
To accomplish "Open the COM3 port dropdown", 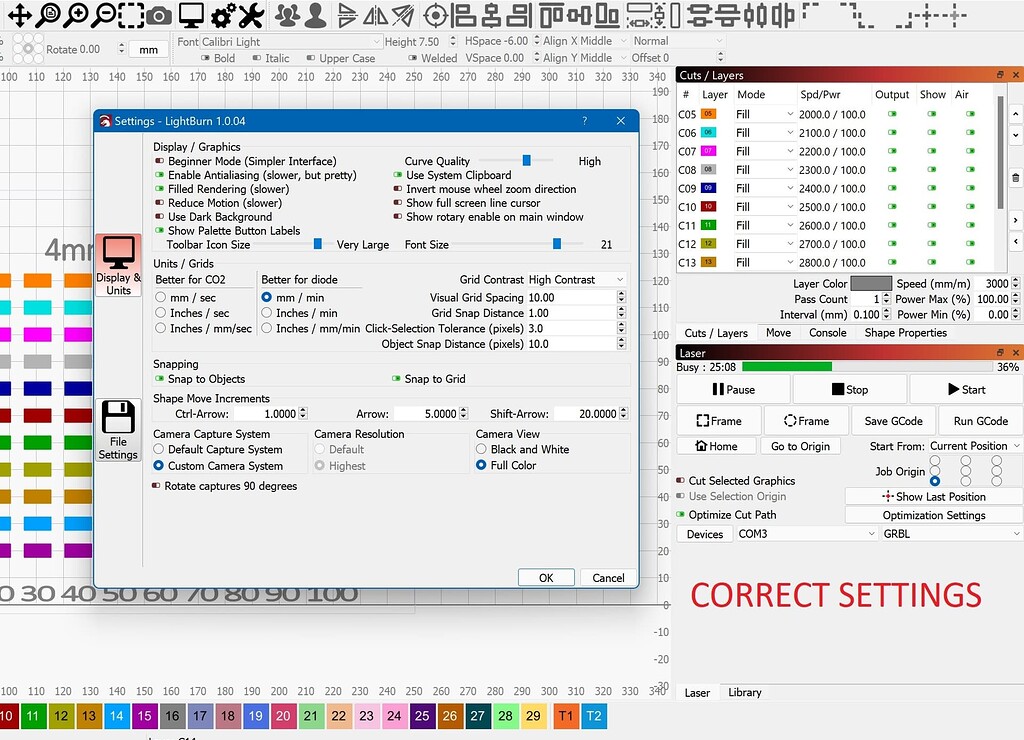I will 806,534.
